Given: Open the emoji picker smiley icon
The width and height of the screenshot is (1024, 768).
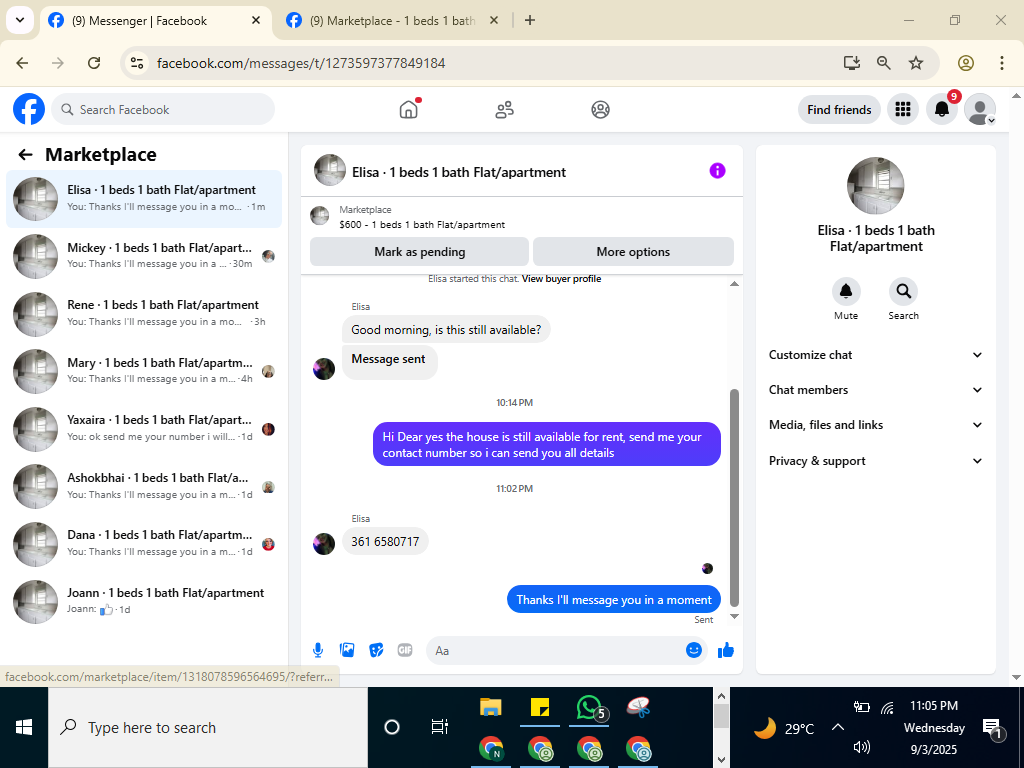Looking at the screenshot, I should 694,650.
